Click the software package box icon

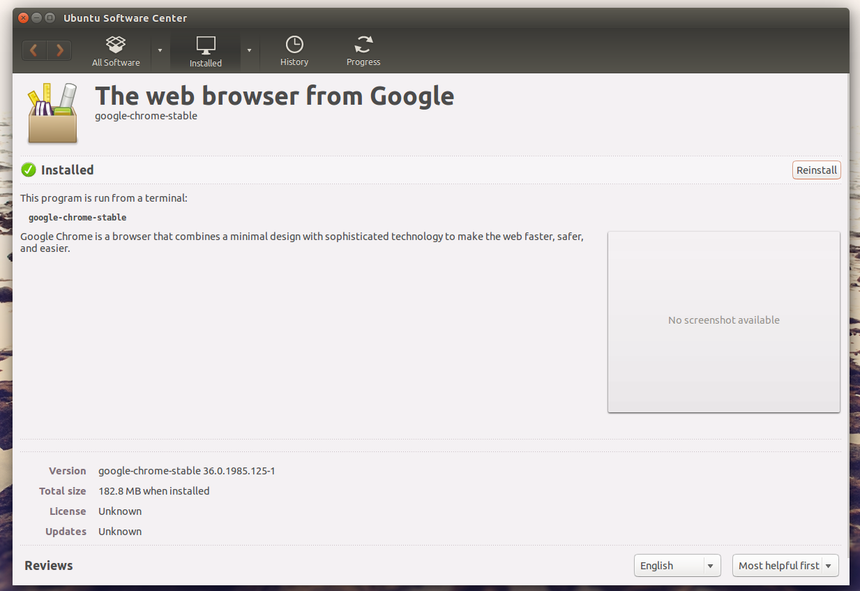52,115
